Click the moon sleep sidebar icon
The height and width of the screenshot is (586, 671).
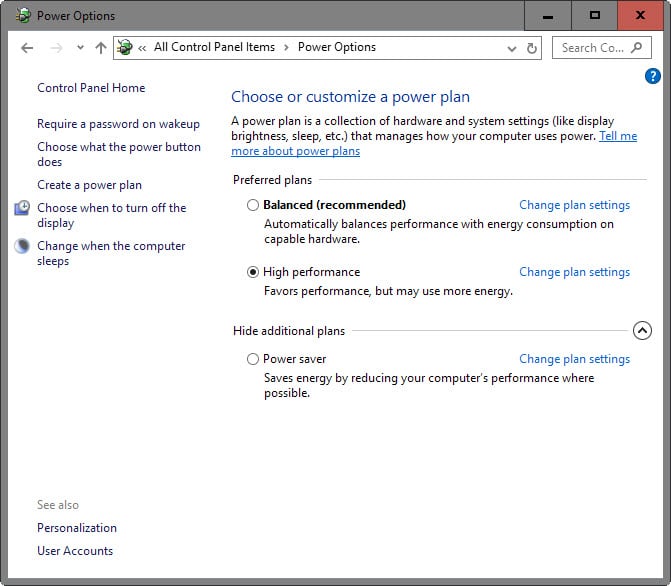(x=22, y=246)
